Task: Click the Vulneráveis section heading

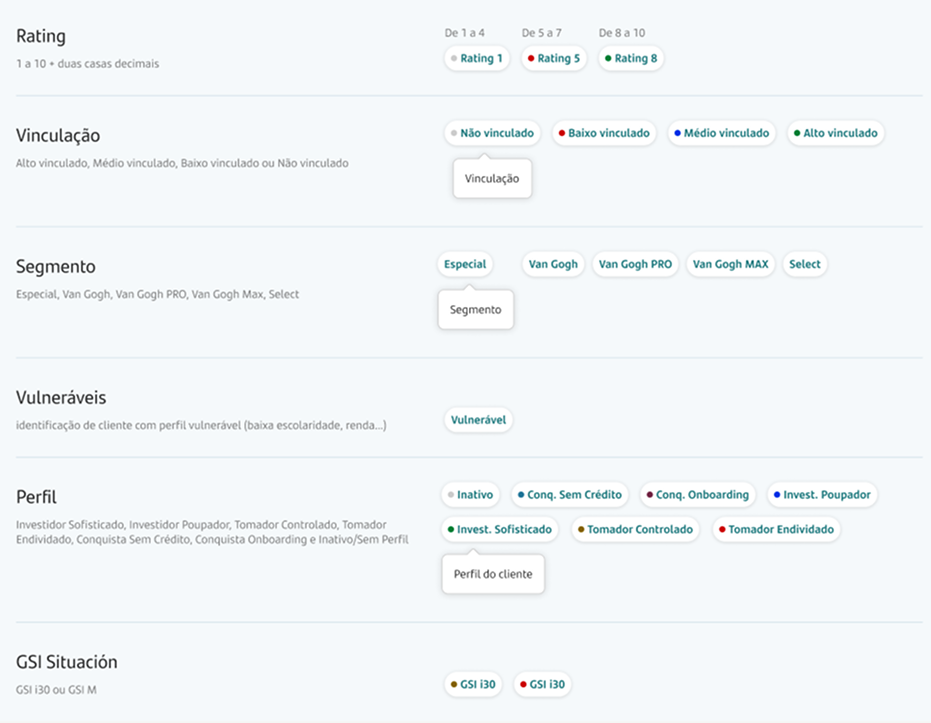Action: click(61, 397)
